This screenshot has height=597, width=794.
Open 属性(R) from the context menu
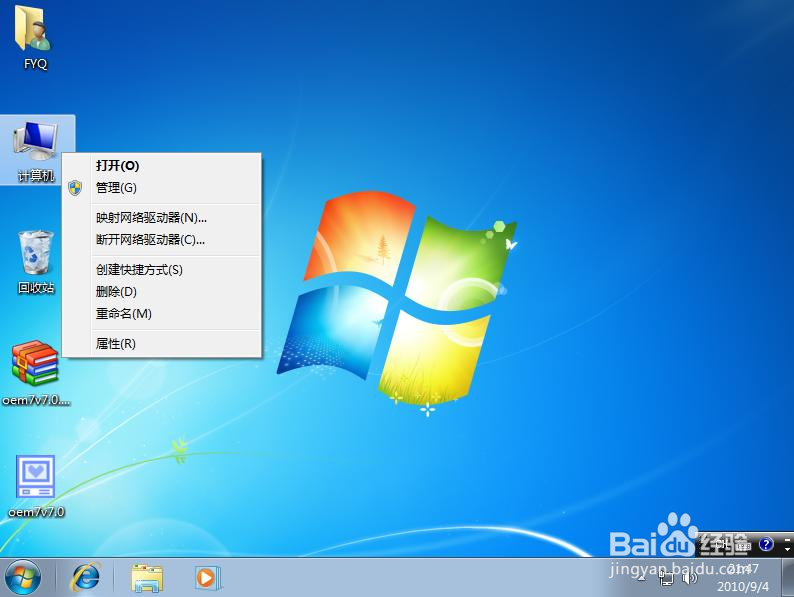[x=161, y=344]
